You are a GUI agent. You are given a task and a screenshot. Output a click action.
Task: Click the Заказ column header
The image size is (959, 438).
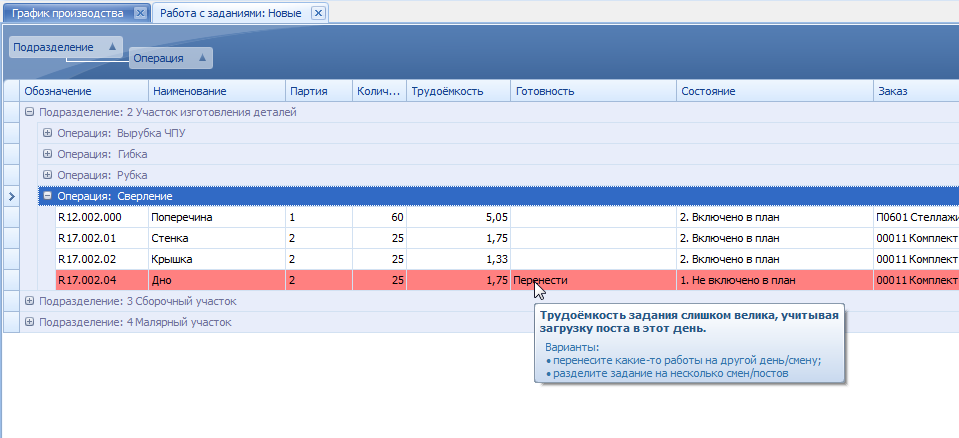tap(916, 91)
